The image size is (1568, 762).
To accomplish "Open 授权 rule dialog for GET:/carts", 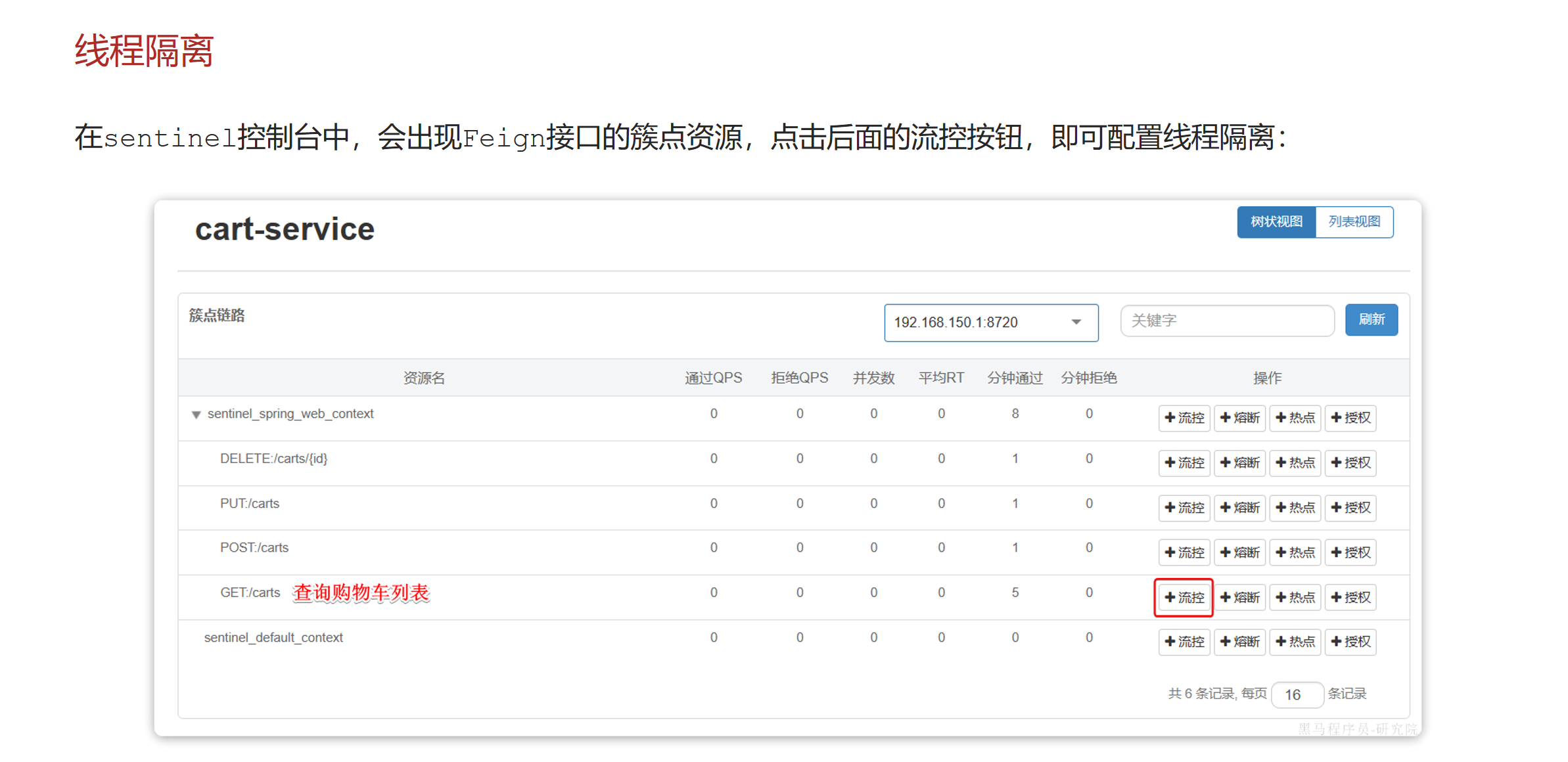I will pyautogui.click(x=1350, y=597).
